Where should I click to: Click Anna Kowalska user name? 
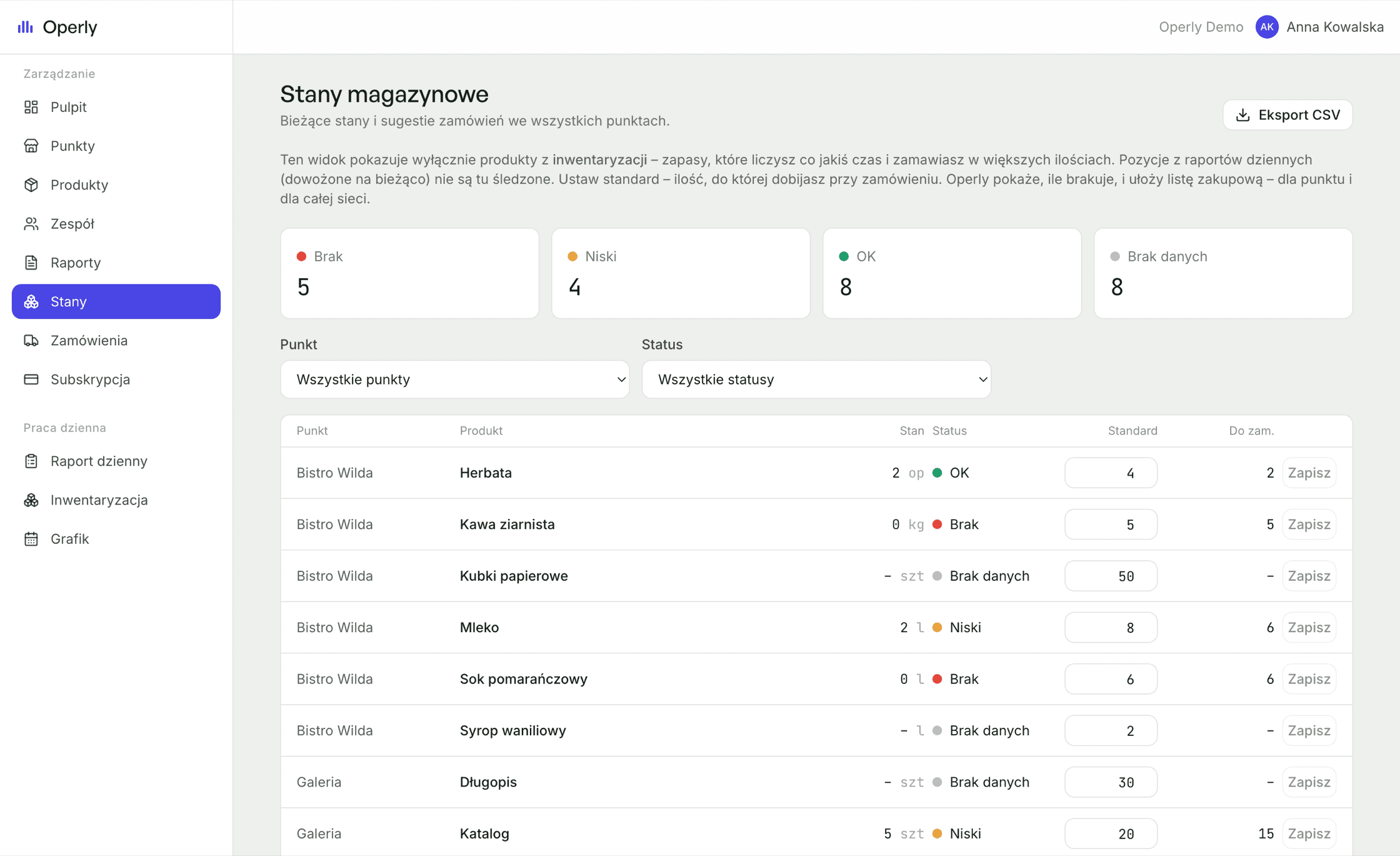point(1335,27)
